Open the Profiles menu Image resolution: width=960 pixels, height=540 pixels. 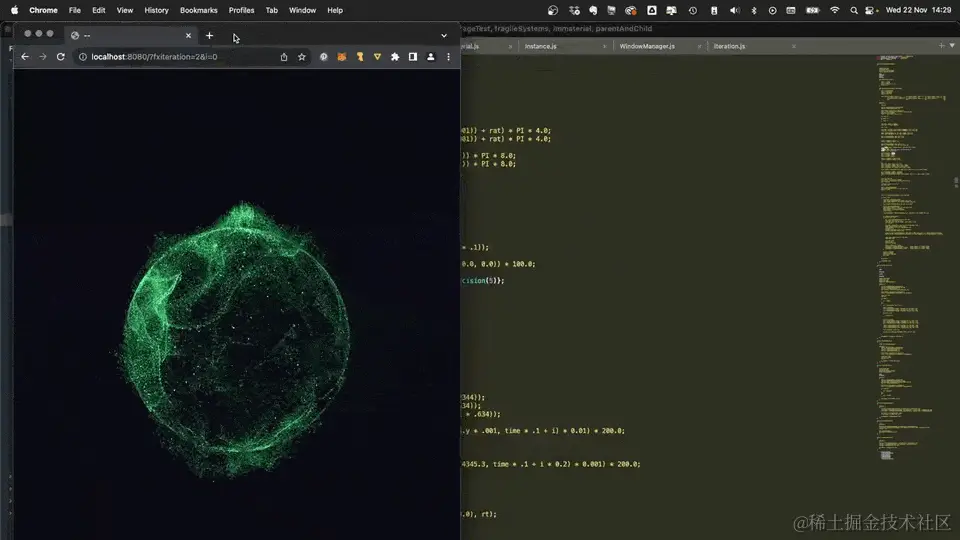click(x=241, y=10)
